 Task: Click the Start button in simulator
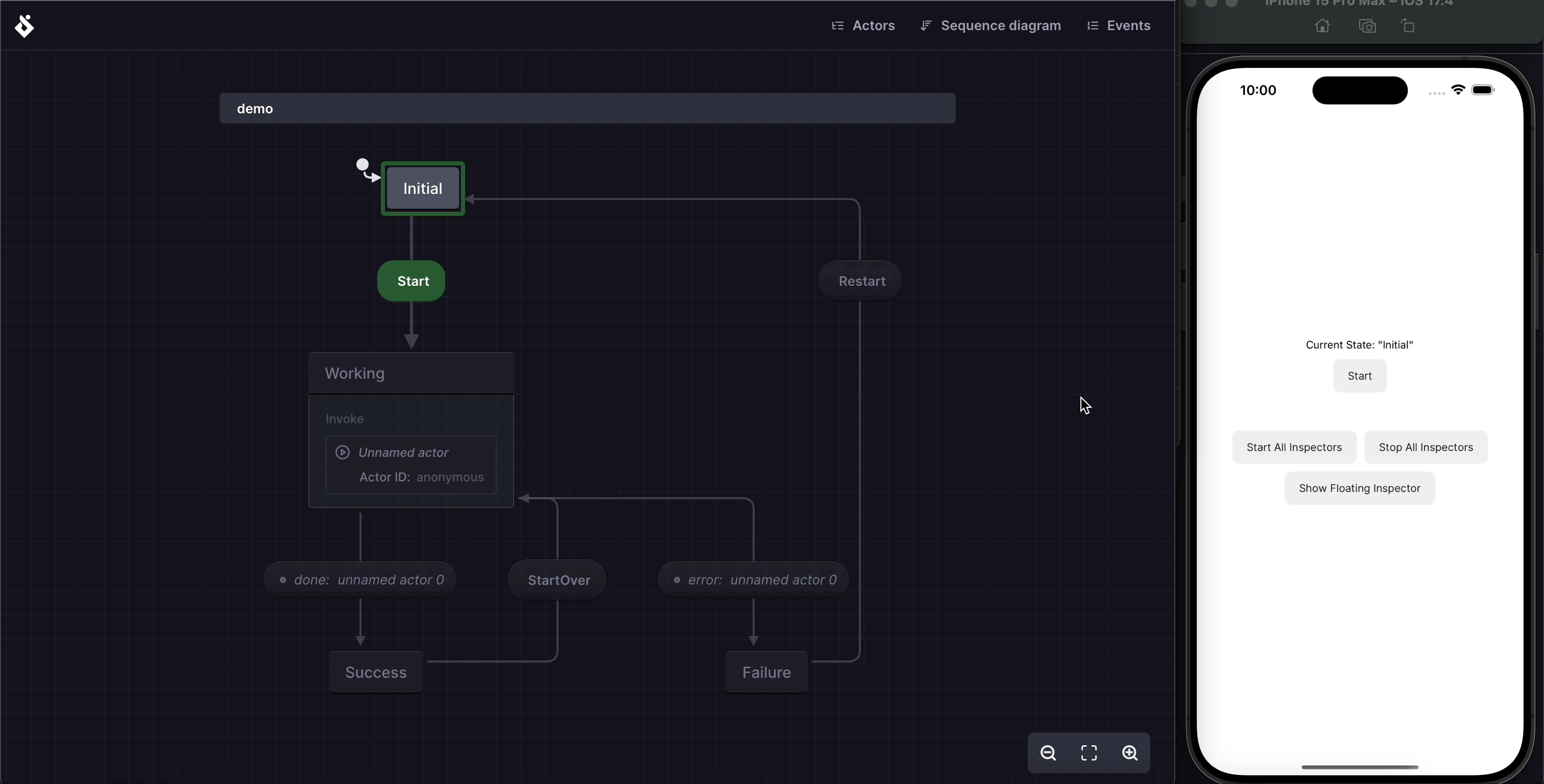tap(1359, 375)
